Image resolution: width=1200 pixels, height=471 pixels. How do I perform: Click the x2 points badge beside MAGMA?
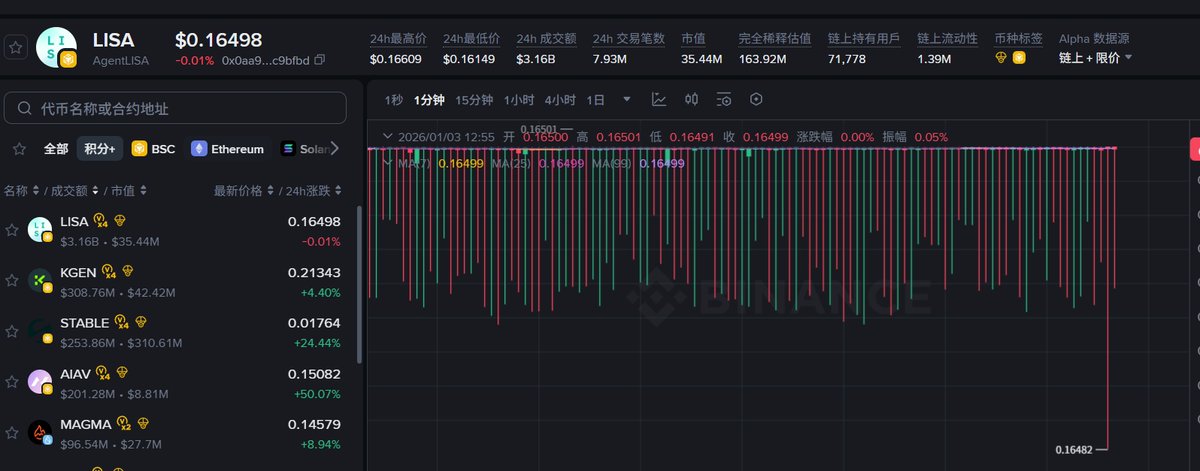[x=124, y=423]
